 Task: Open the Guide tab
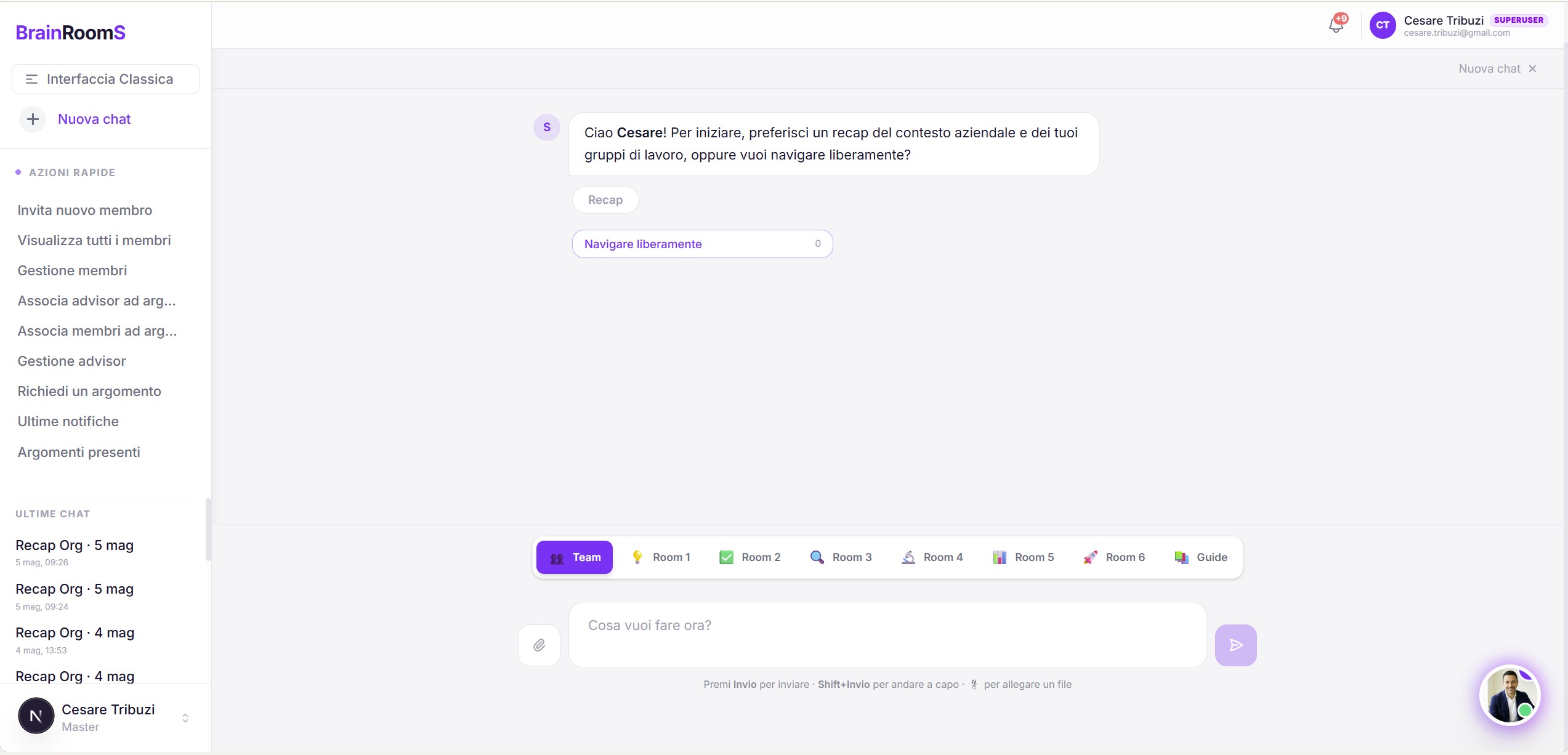(1201, 557)
